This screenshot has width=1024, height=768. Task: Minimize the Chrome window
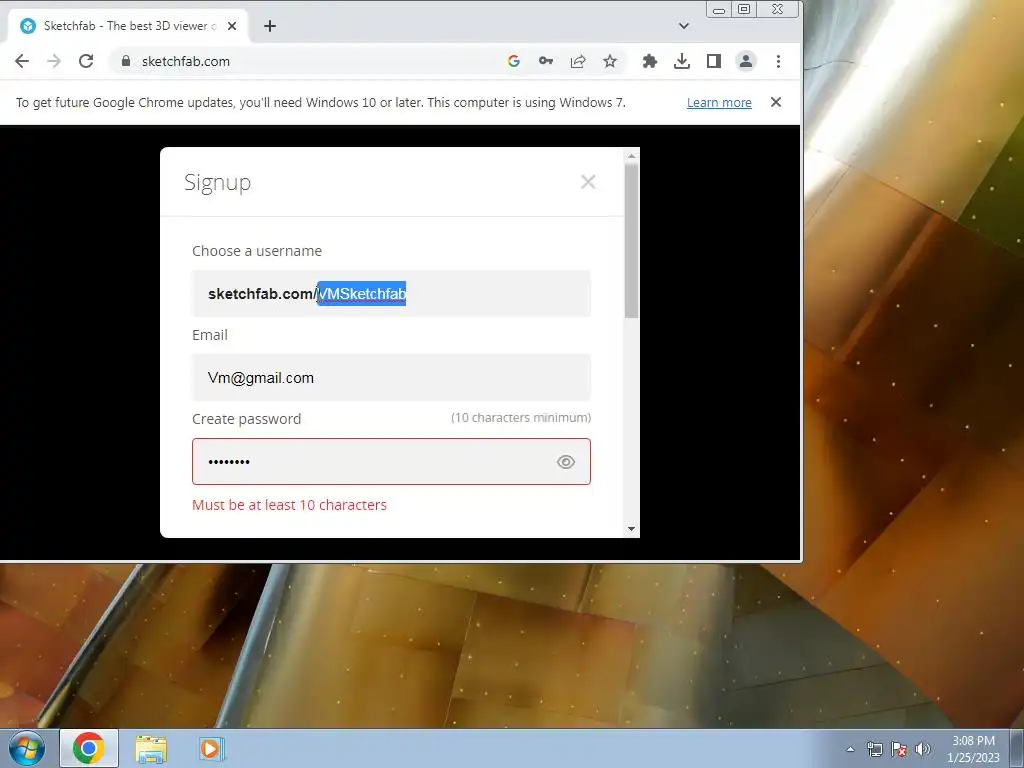pyautogui.click(x=719, y=9)
